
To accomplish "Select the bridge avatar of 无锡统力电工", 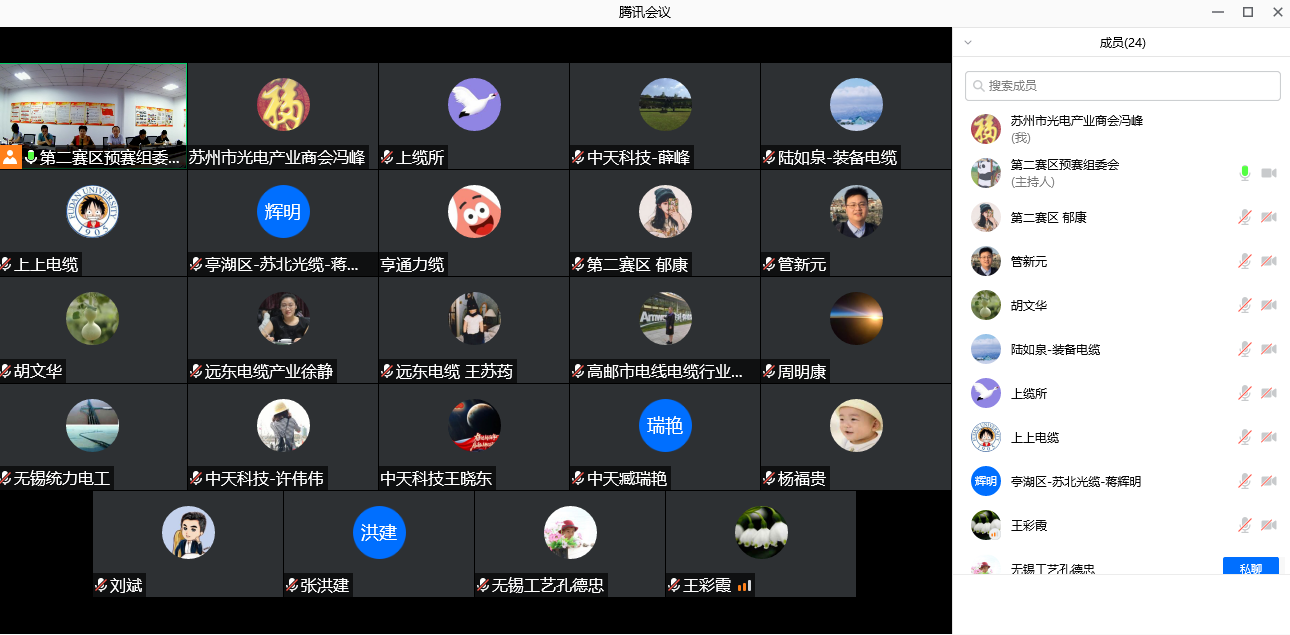I will click(x=92, y=425).
